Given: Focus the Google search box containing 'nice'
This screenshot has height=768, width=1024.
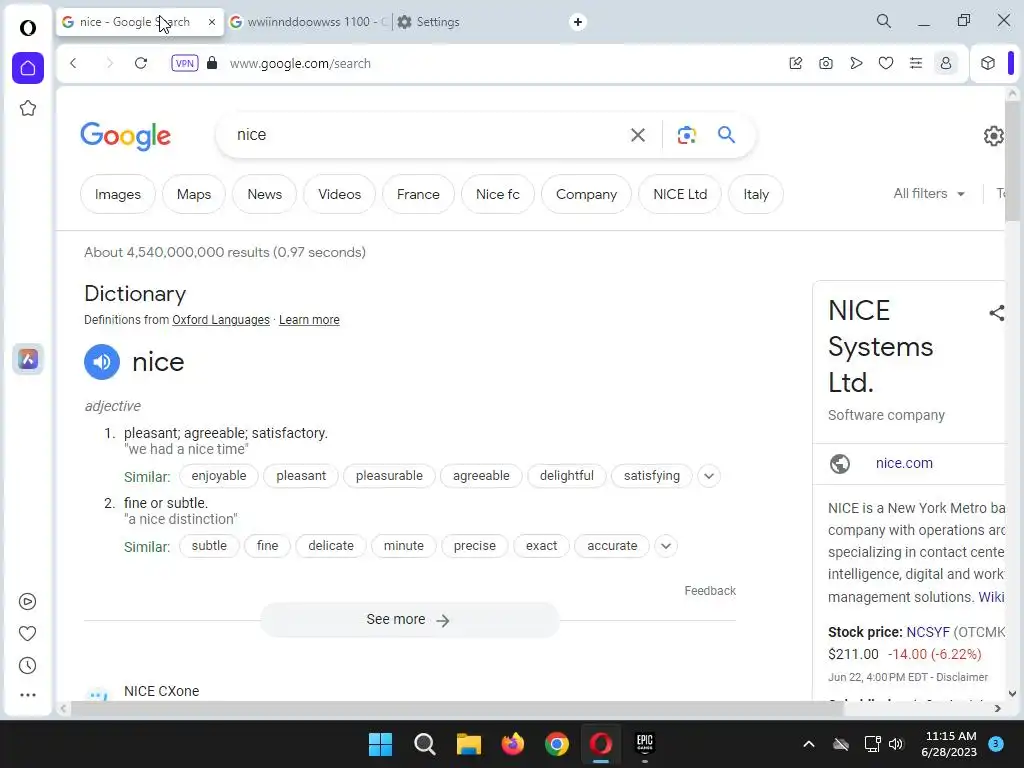Looking at the screenshot, I should click(424, 135).
